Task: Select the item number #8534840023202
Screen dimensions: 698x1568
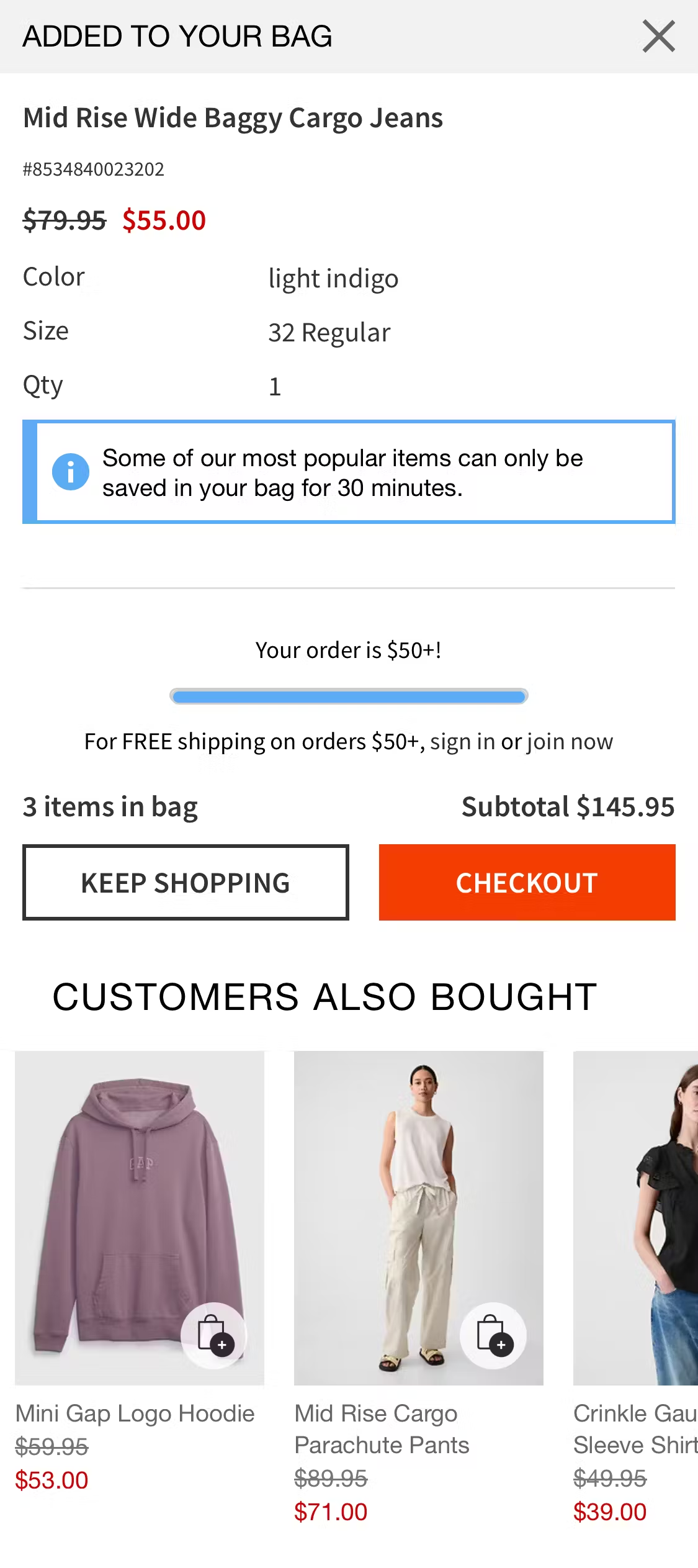Action: tap(93, 169)
